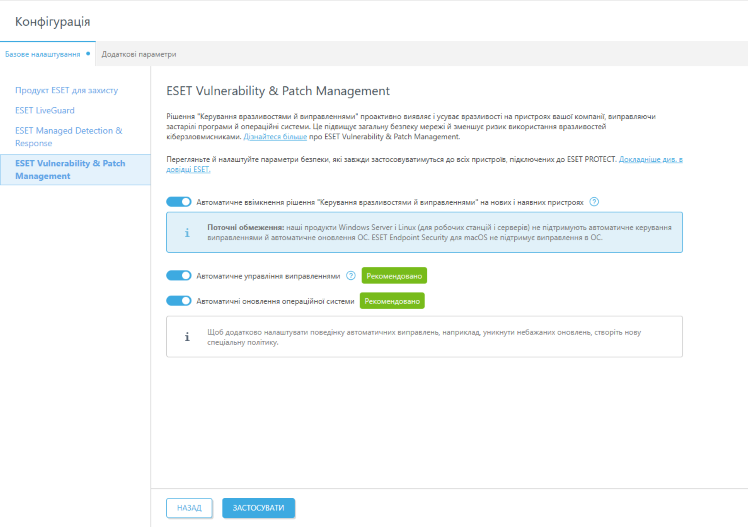Click the НАЗАД button
Screen dimensions: 748x527
point(189,508)
